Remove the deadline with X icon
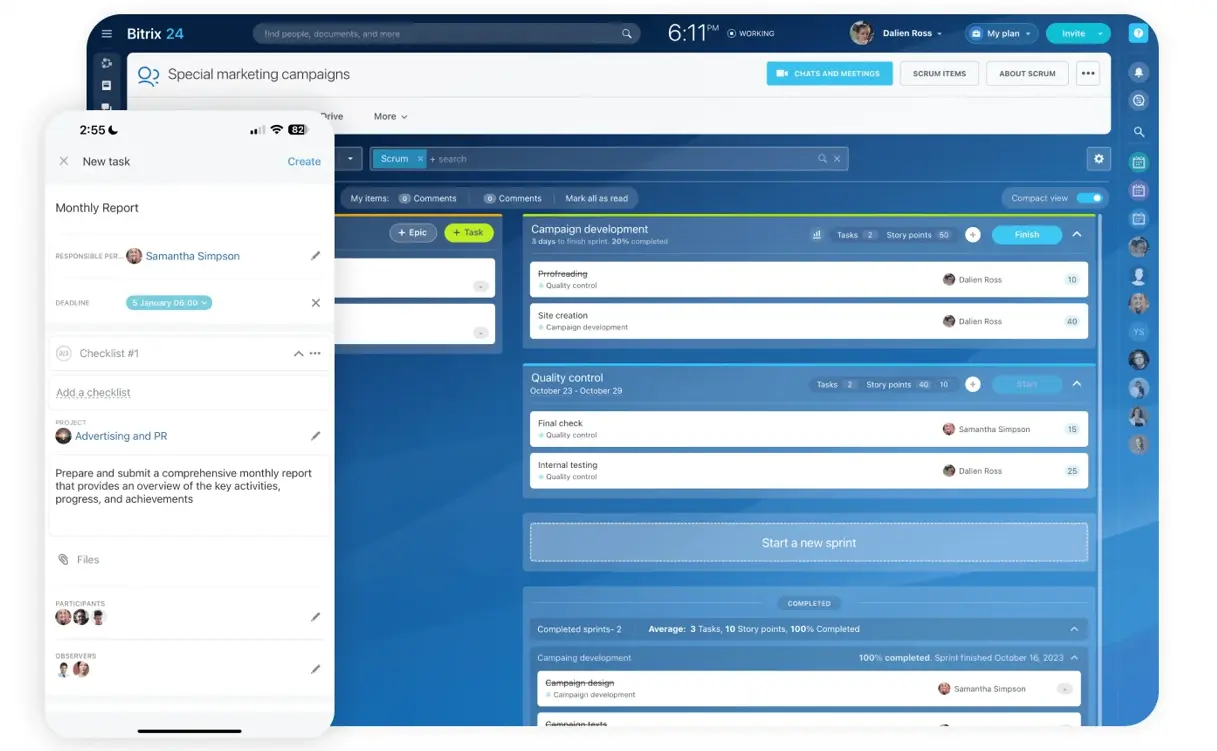The image size is (1217, 751). click(x=315, y=303)
